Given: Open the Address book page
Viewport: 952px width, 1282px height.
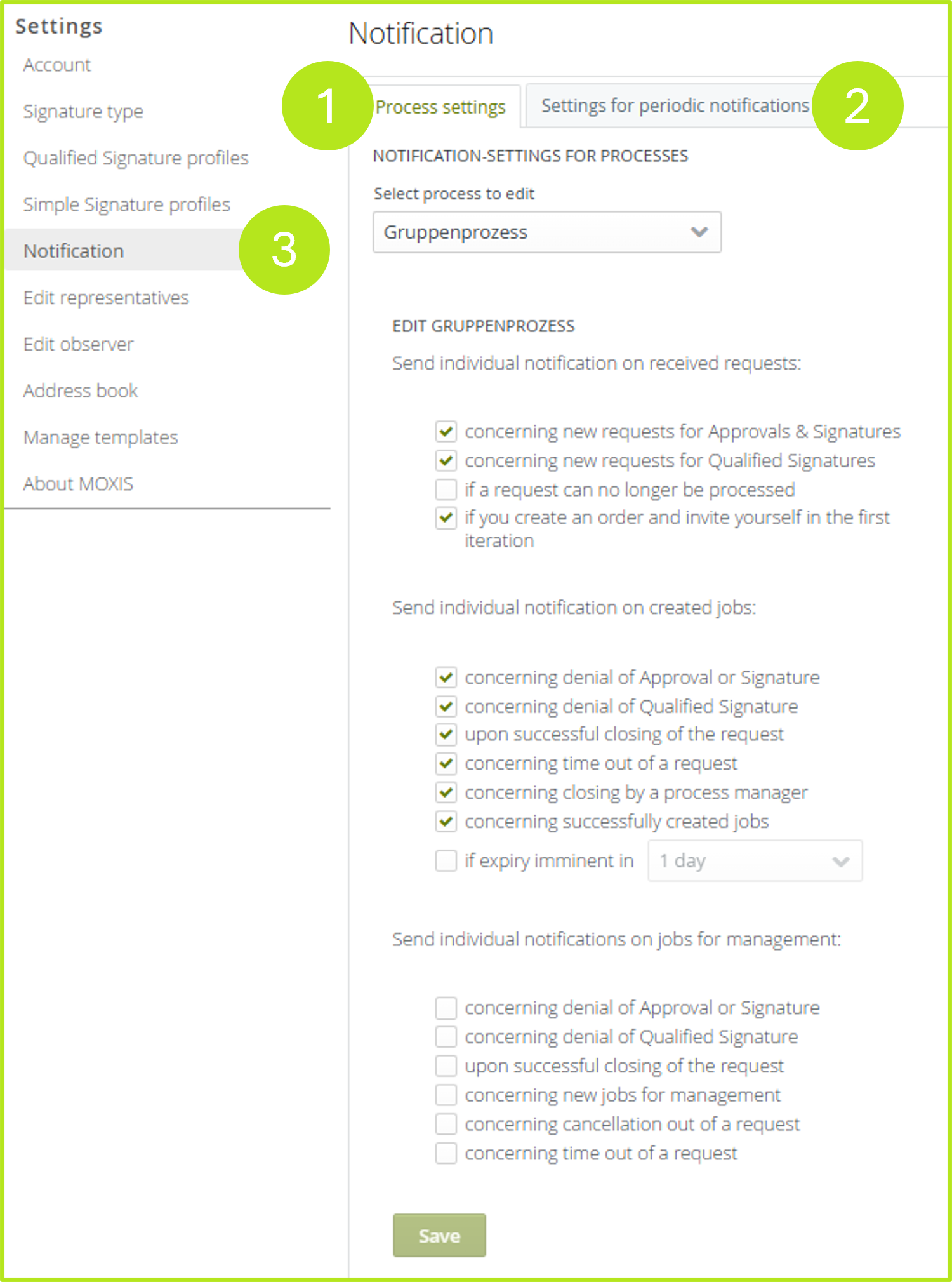Looking at the screenshot, I should click(81, 391).
